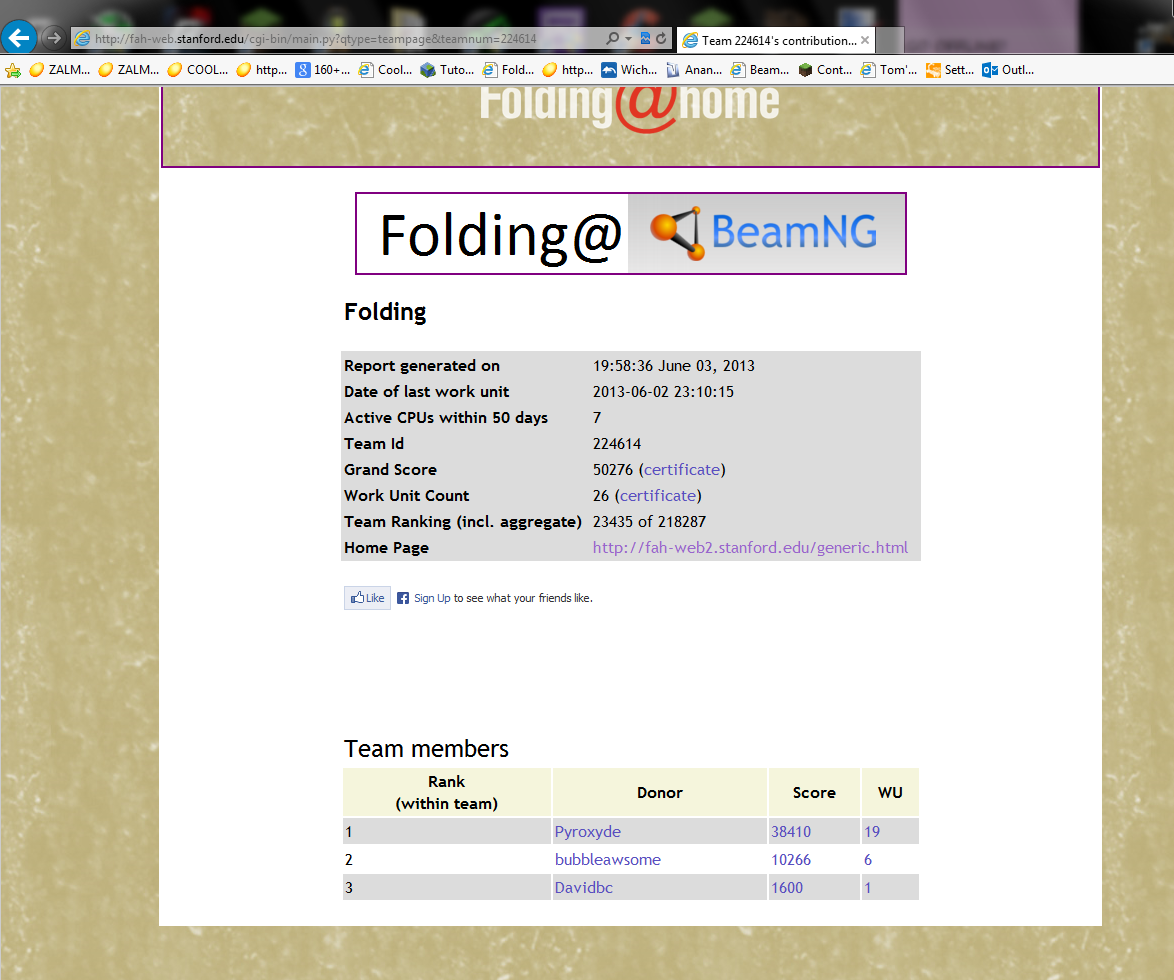Click the browser forward arrow button

point(53,37)
